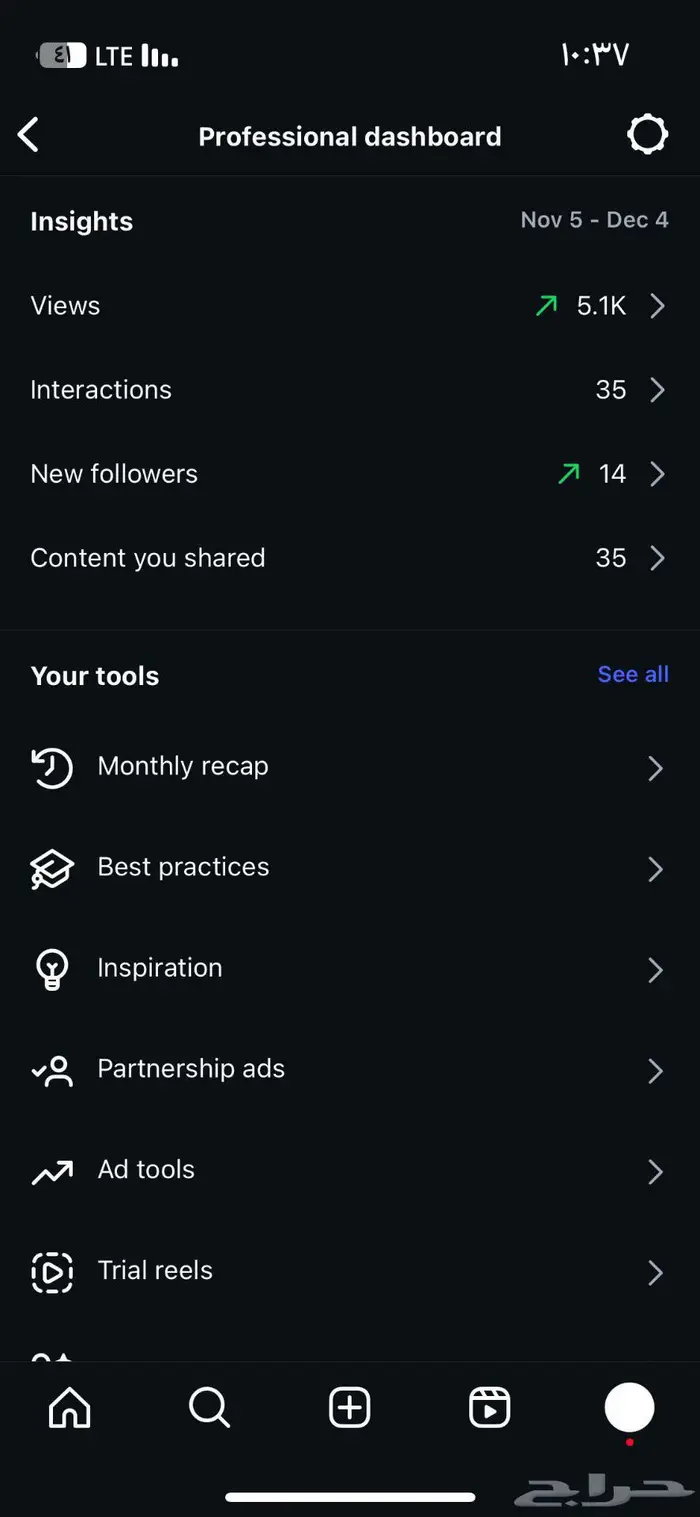Screen dimensions: 700x1517
Task: Tap the Nov 5 - Dec 4 date range
Action: (x=594, y=220)
